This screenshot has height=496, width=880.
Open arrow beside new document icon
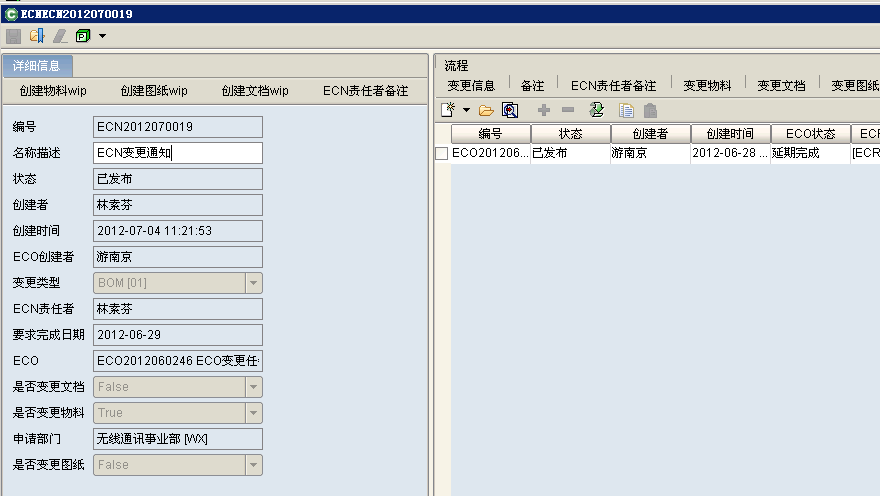pyautogui.click(x=466, y=110)
